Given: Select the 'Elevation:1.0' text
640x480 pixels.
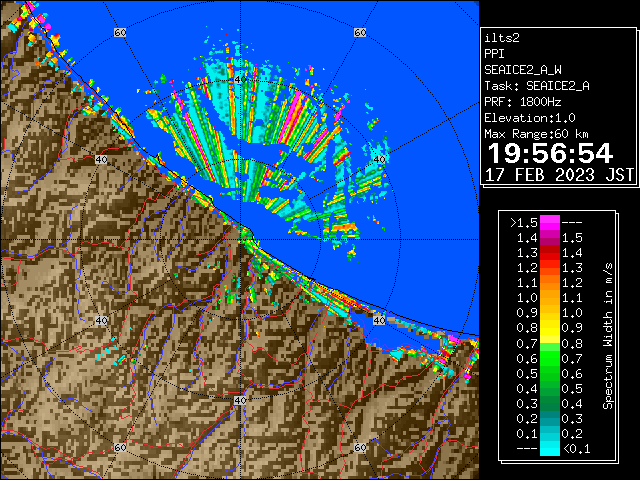Looking at the screenshot, I should click(x=530, y=118).
